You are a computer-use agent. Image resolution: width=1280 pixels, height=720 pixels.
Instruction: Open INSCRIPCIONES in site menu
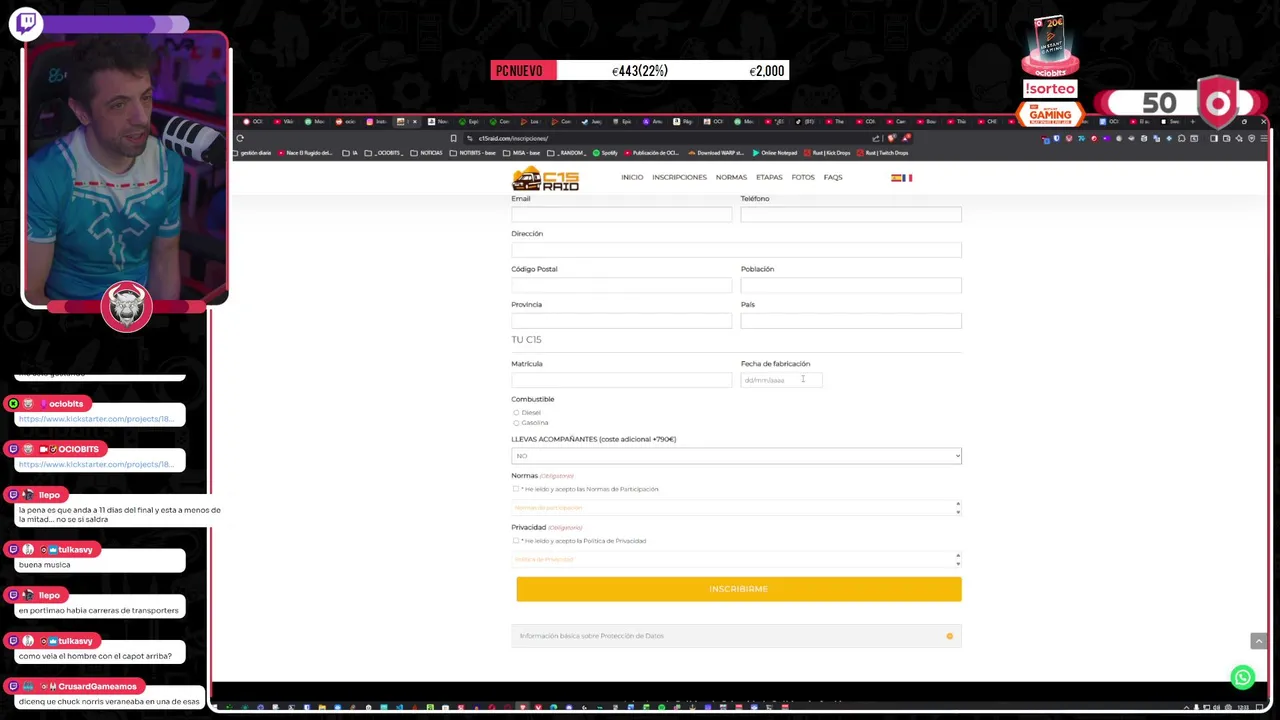pyautogui.click(x=679, y=178)
